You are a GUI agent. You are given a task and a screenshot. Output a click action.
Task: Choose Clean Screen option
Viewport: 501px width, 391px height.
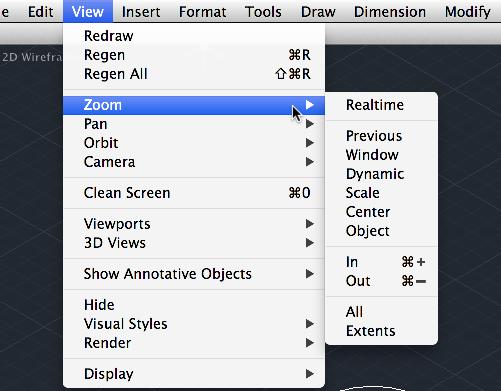tap(194, 193)
